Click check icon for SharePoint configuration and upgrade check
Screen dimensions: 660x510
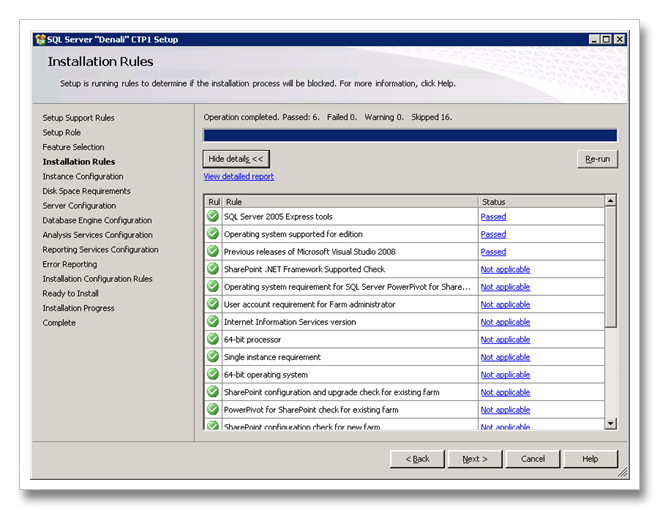tap(213, 392)
